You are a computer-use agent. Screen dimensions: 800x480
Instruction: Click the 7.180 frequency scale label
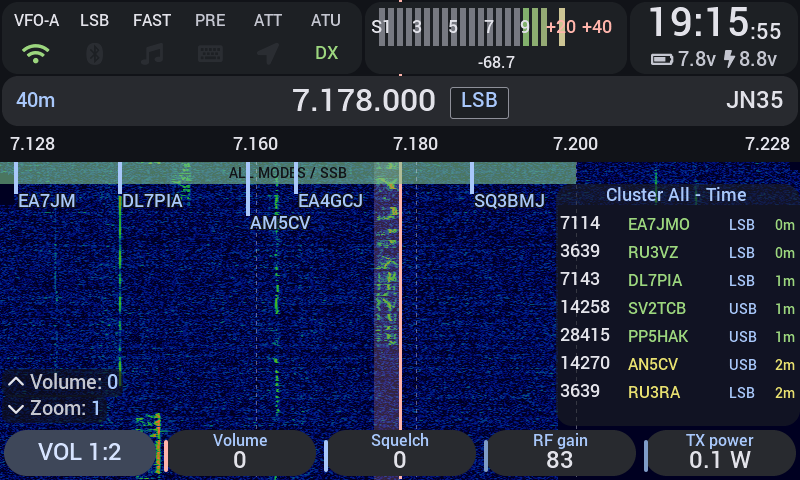(415, 144)
